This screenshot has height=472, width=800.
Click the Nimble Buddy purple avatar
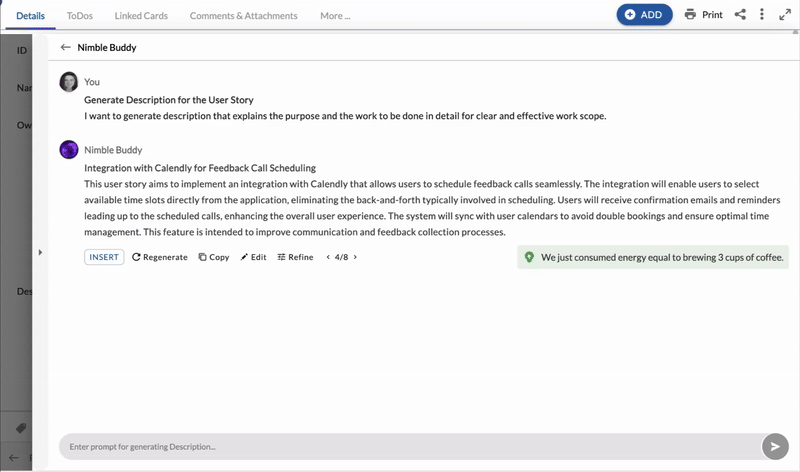click(x=69, y=150)
